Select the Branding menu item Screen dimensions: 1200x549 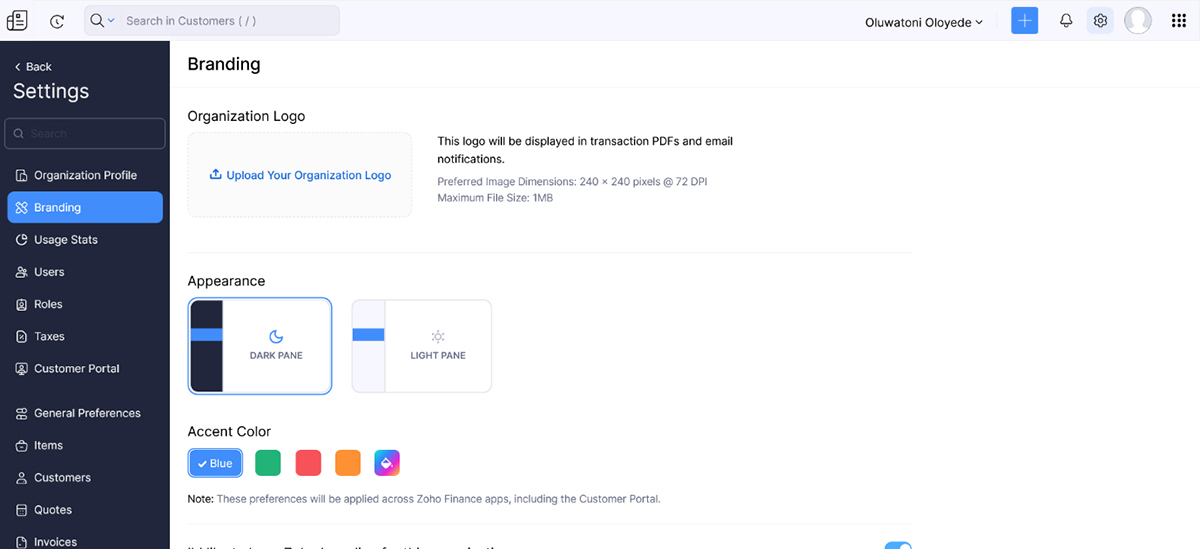tap(85, 207)
